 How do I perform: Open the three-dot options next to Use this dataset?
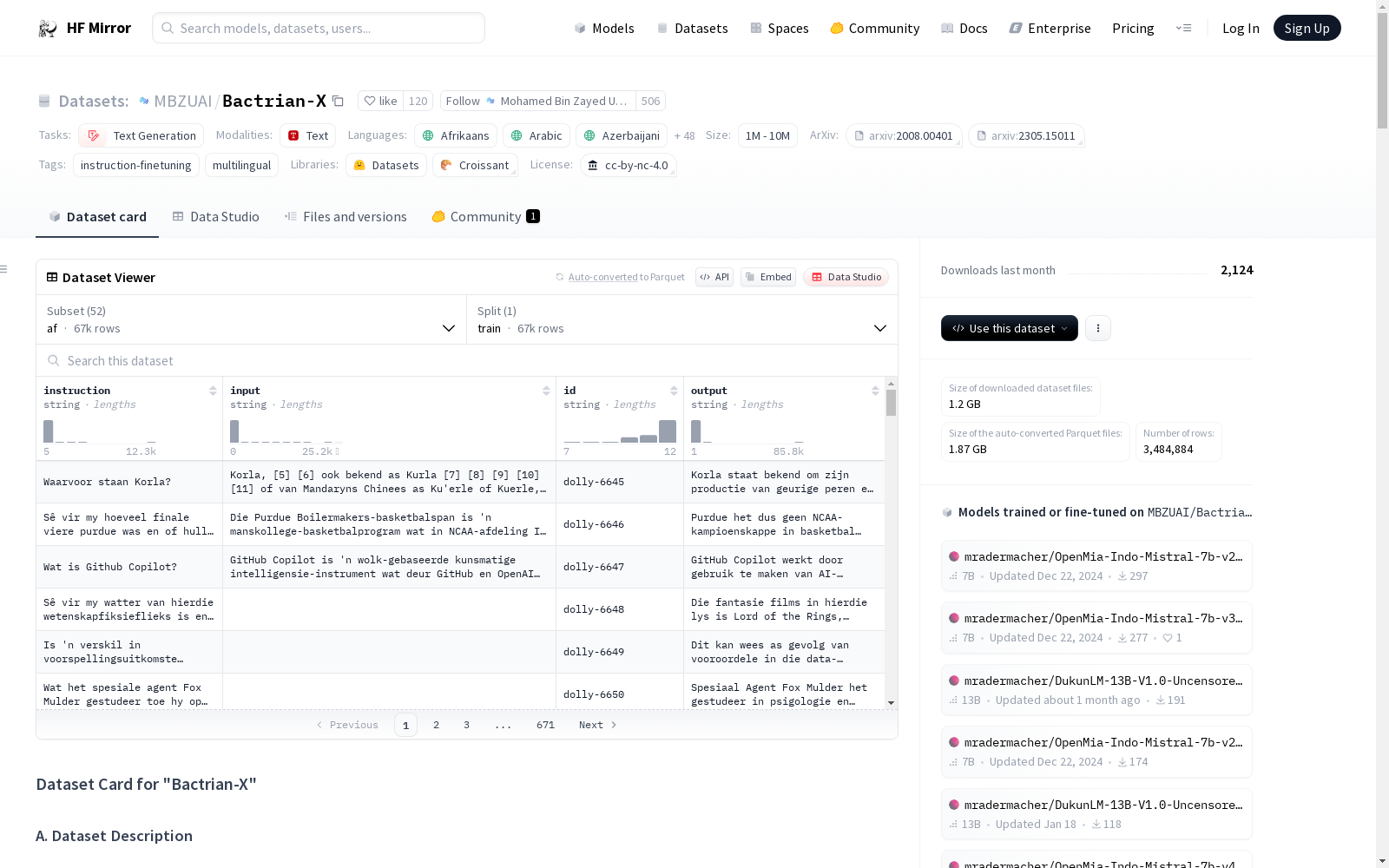click(x=1098, y=328)
